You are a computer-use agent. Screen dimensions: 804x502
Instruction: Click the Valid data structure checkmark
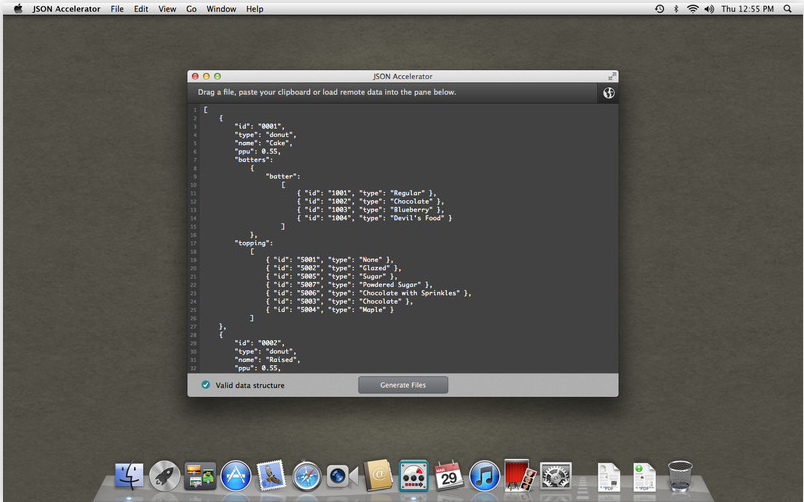[206, 385]
